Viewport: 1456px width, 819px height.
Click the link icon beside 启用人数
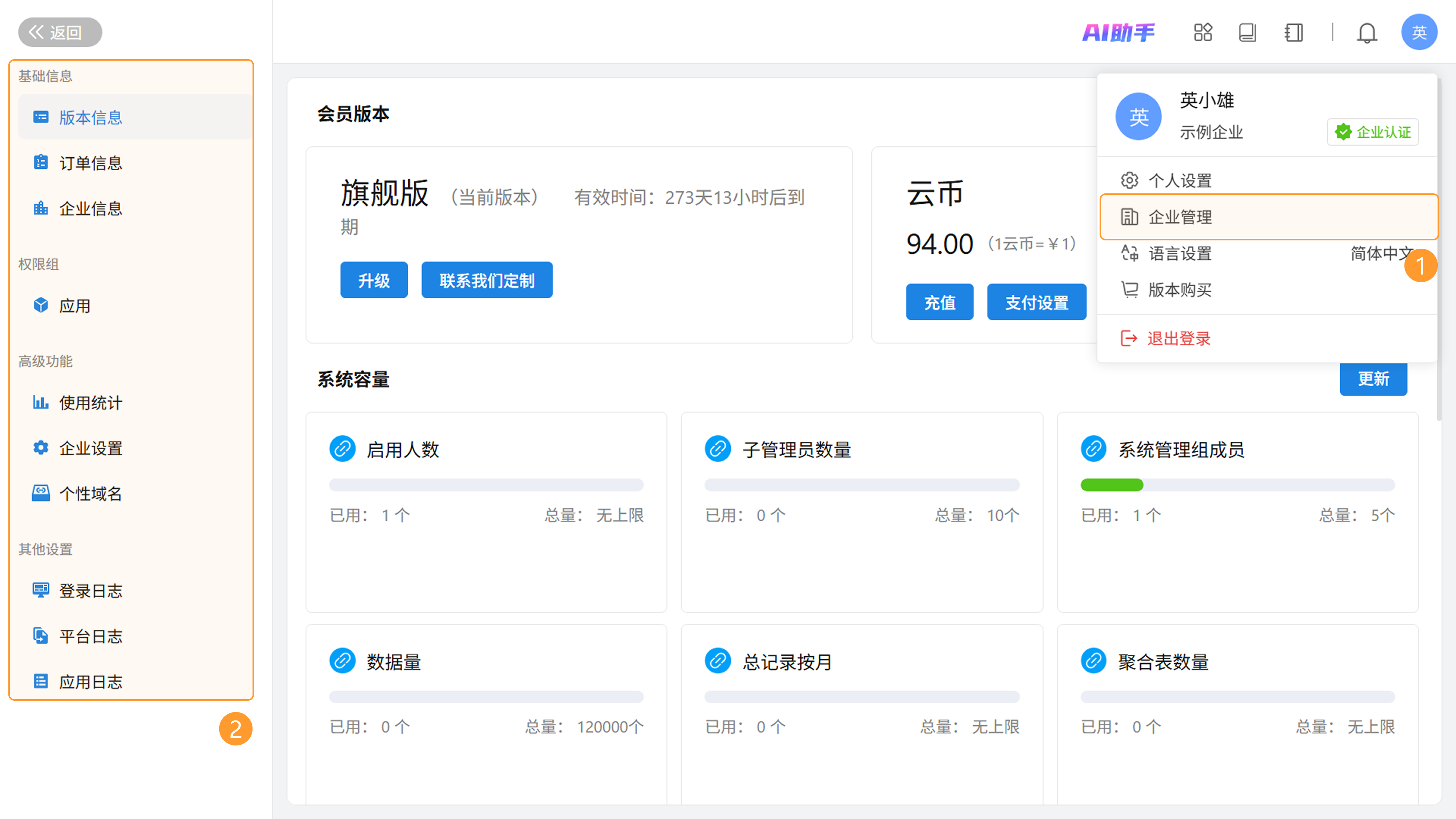(x=342, y=449)
